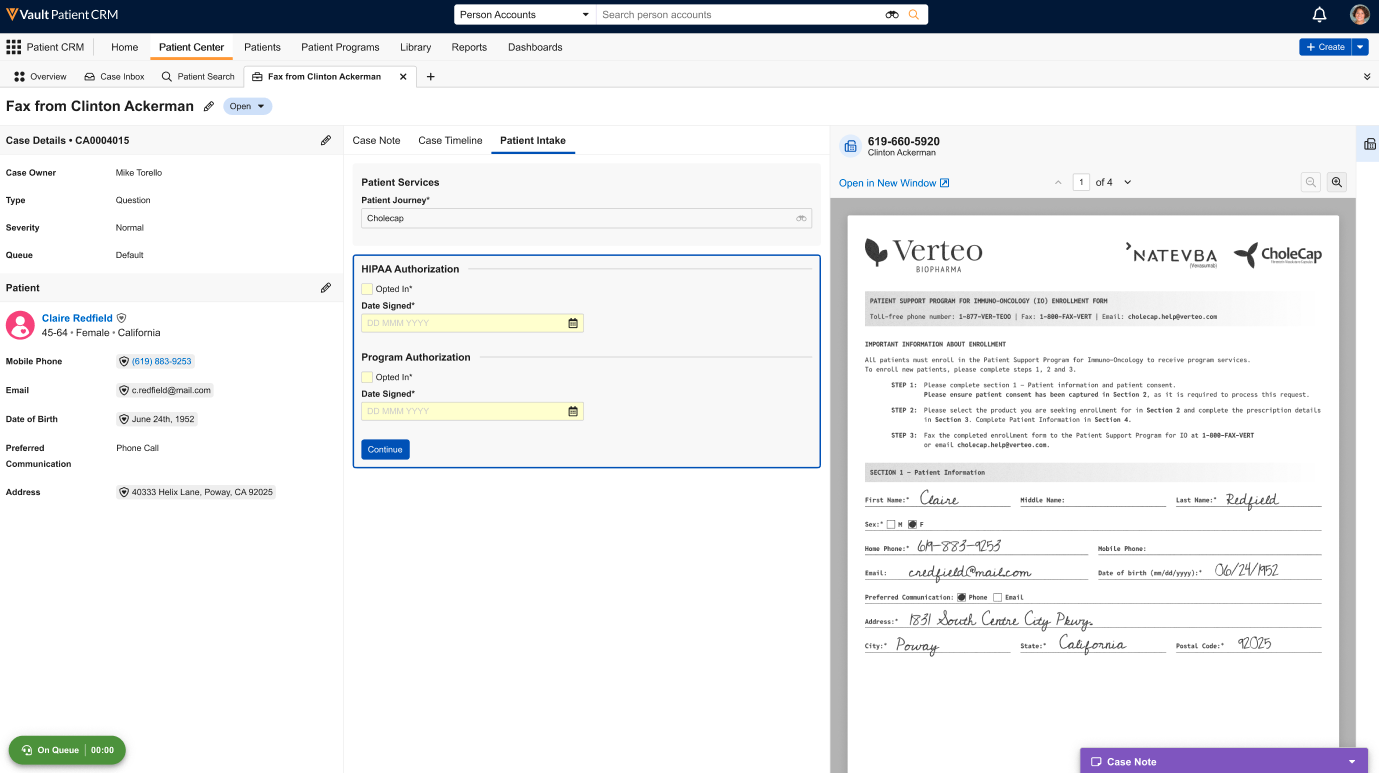Check Program Authorization Opted In box
Screen dimensions: 1379x773
pyautogui.click(x=367, y=377)
